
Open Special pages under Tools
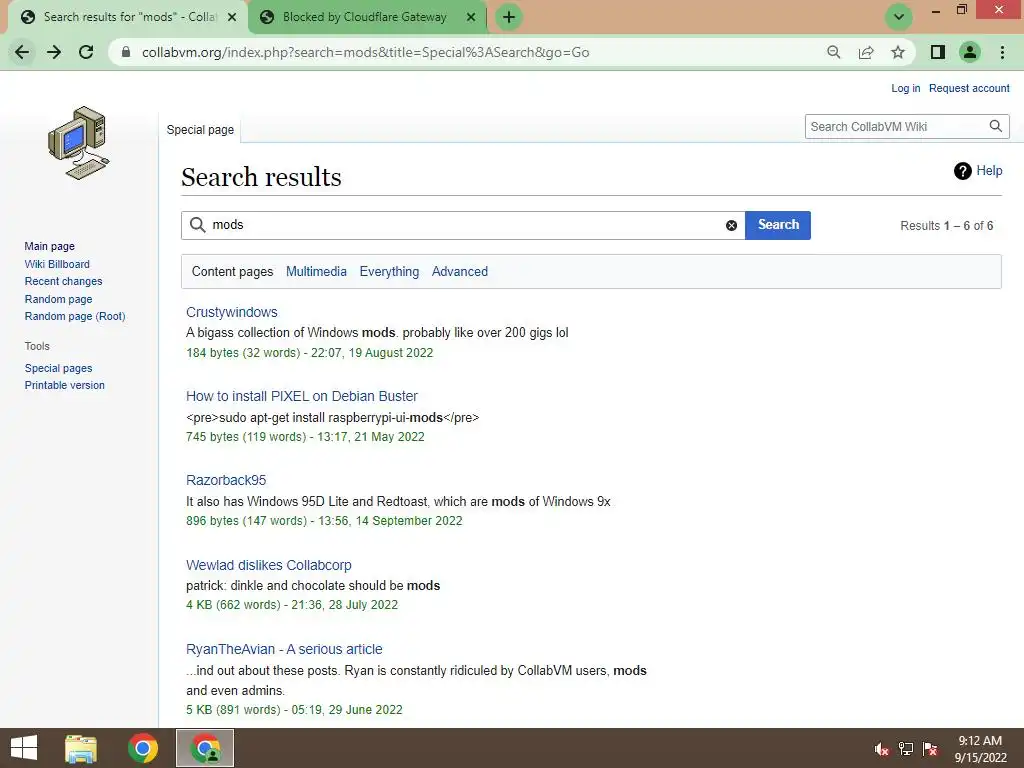click(59, 368)
